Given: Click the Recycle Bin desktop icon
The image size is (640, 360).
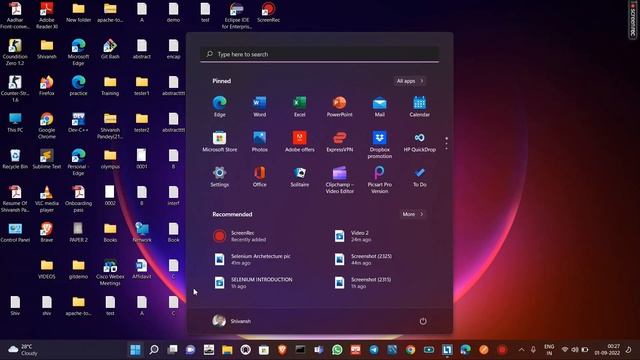Looking at the screenshot, I should click(15, 159).
